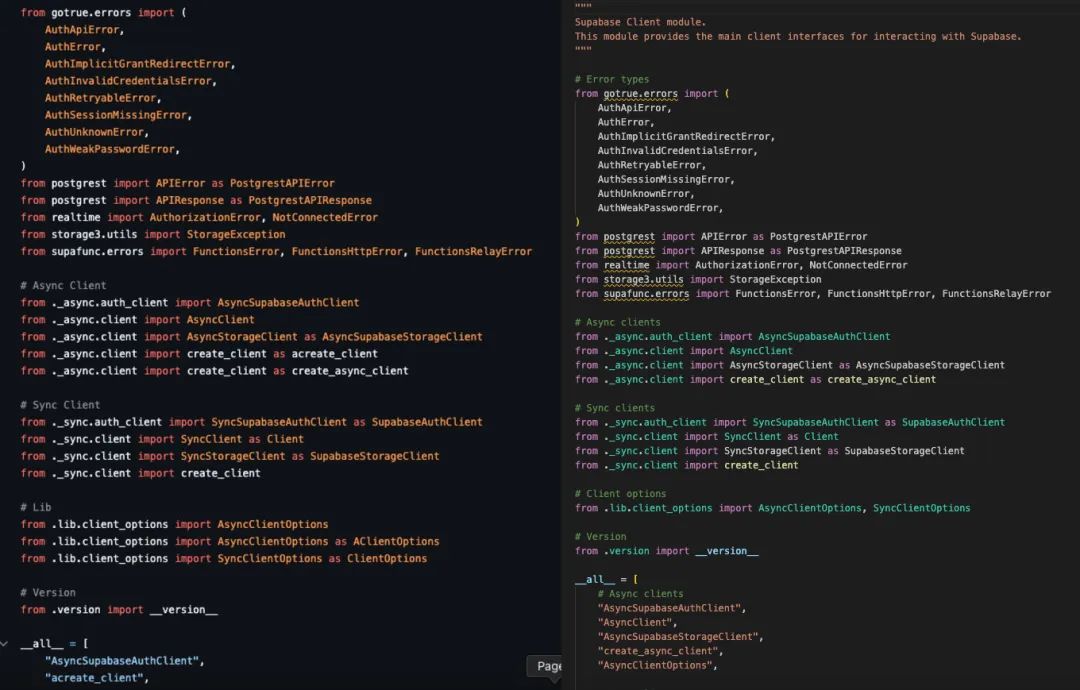Click AuthInvalidCredentialsError in the left pane
This screenshot has width=1080, height=690.
point(130,81)
